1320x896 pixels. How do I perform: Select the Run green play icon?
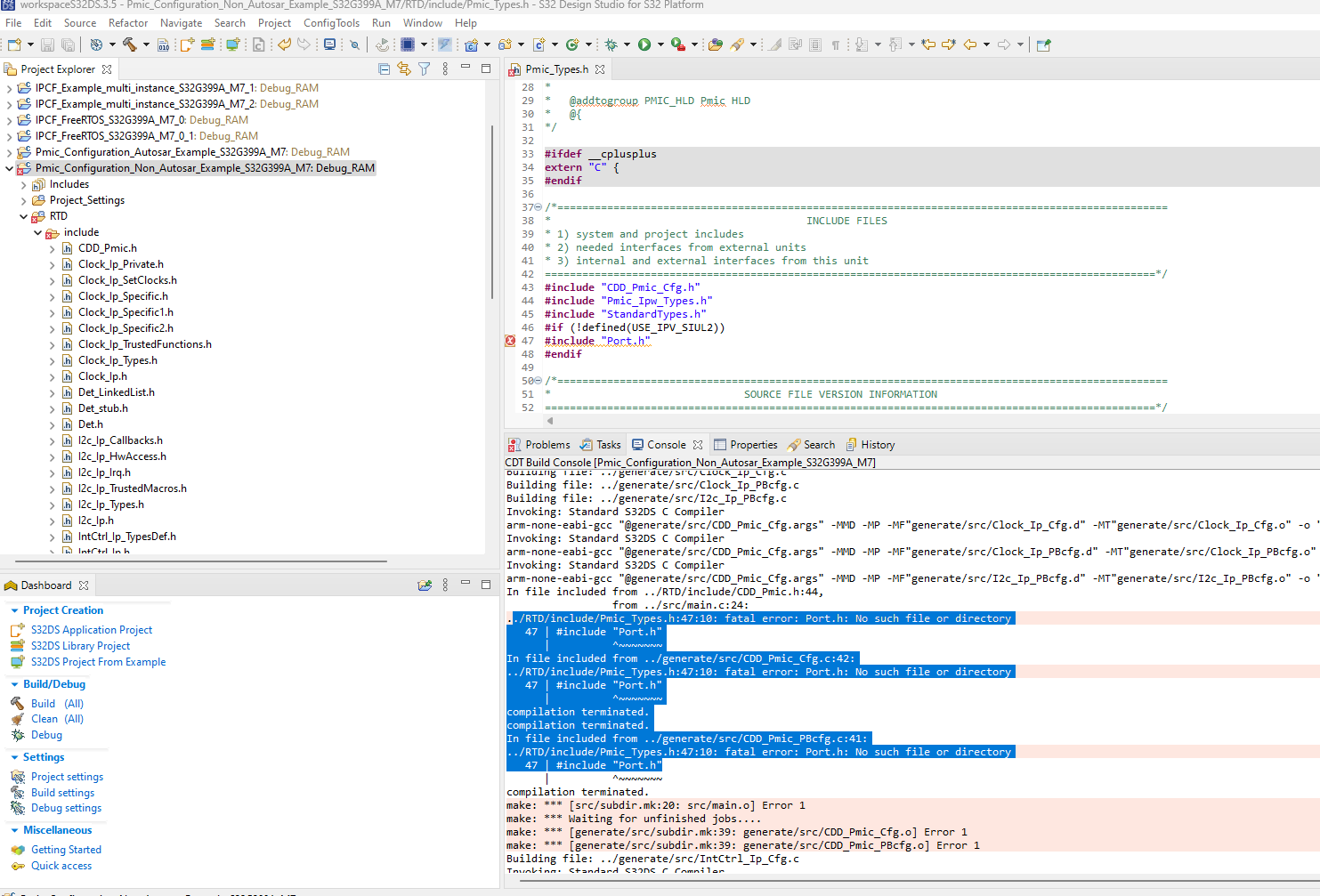(644, 44)
